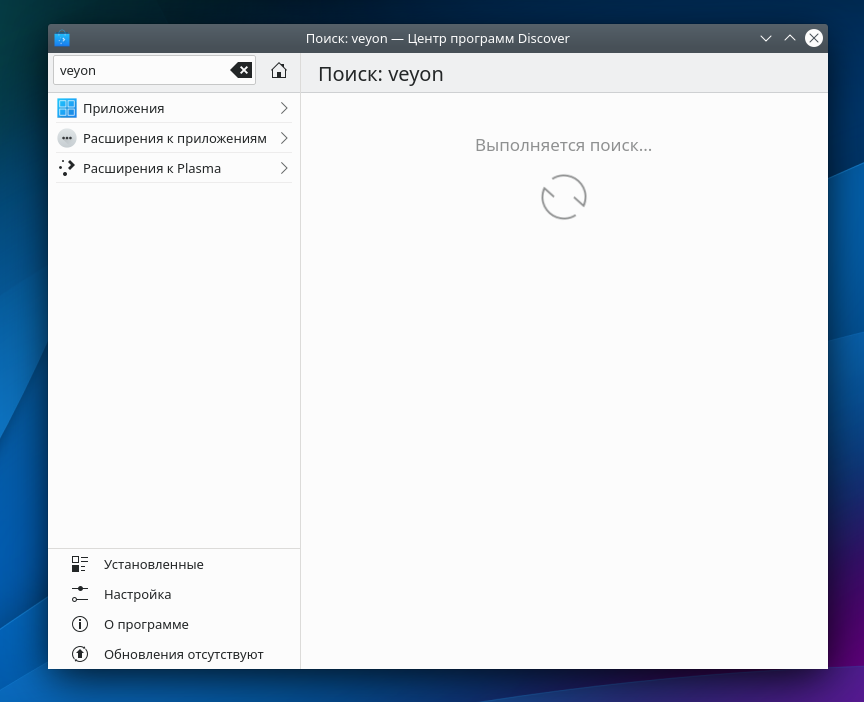Go to the Discover home page

click(279, 71)
